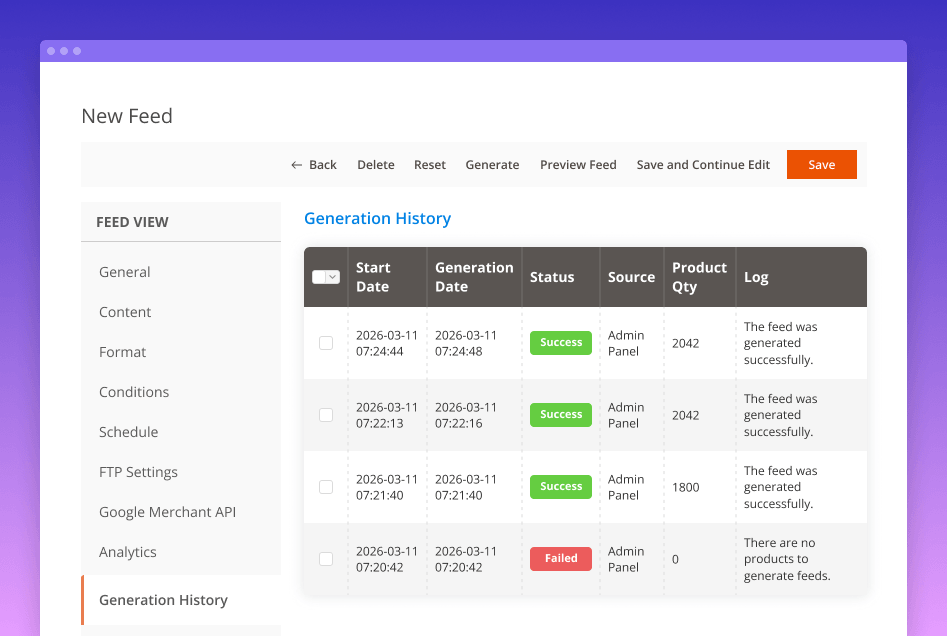Open the Analytics section
Viewport: 947px width, 636px height.
tap(127, 551)
